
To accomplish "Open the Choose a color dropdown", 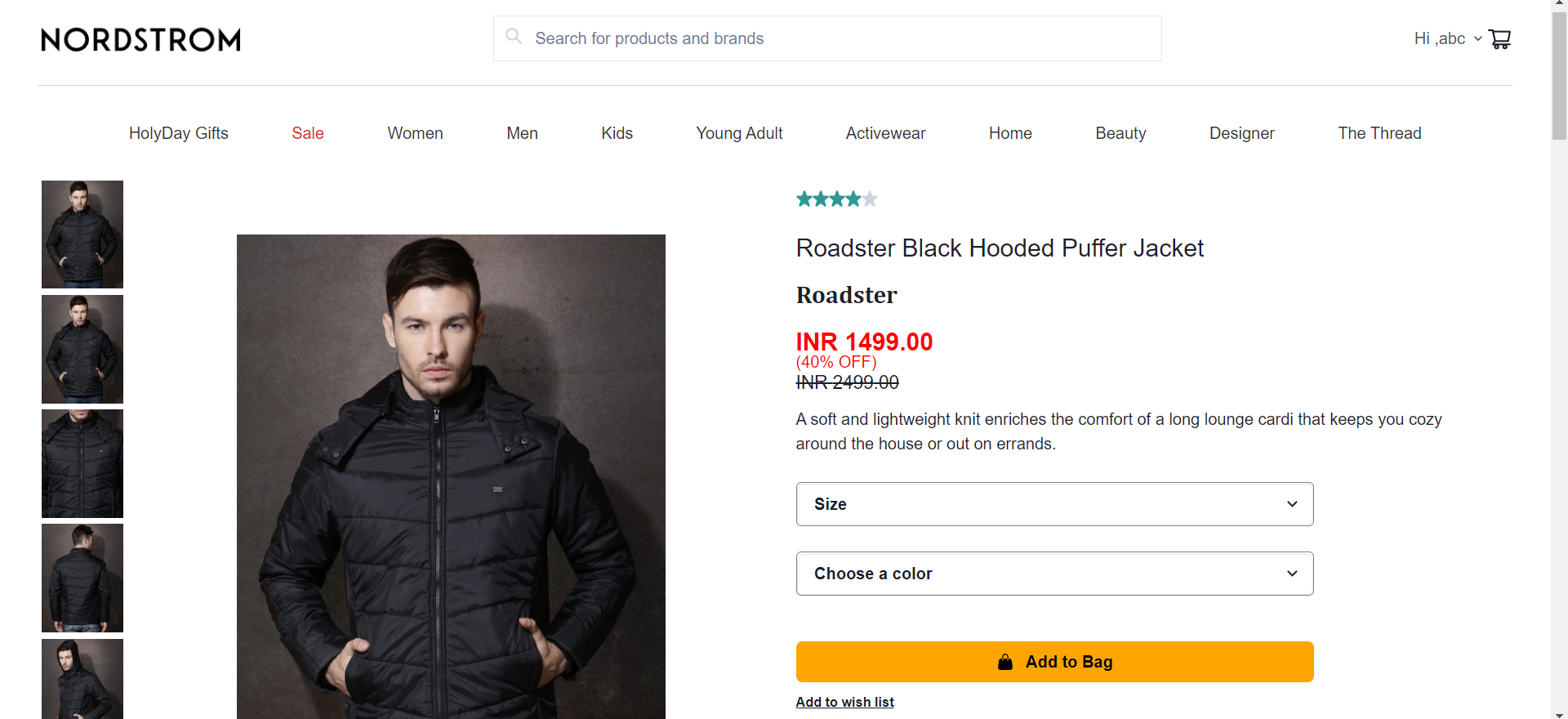I will point(1054,574).
